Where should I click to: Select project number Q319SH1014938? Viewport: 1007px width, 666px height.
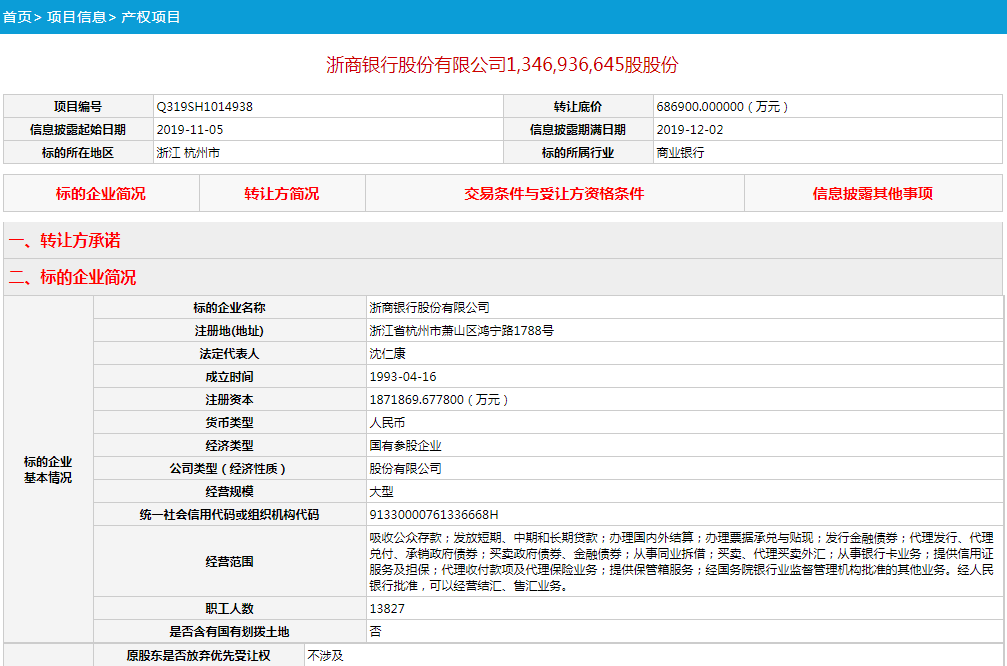click(x=205, y=107)
